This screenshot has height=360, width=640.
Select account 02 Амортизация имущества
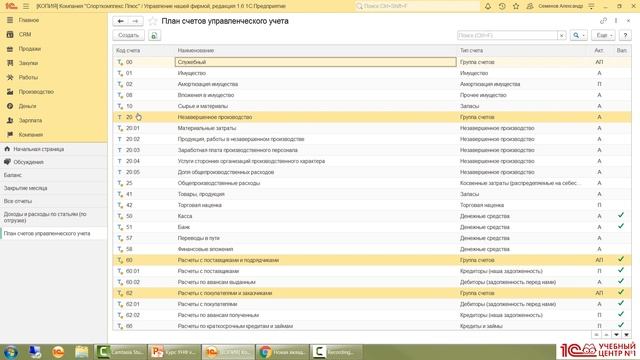click(372, 84)
